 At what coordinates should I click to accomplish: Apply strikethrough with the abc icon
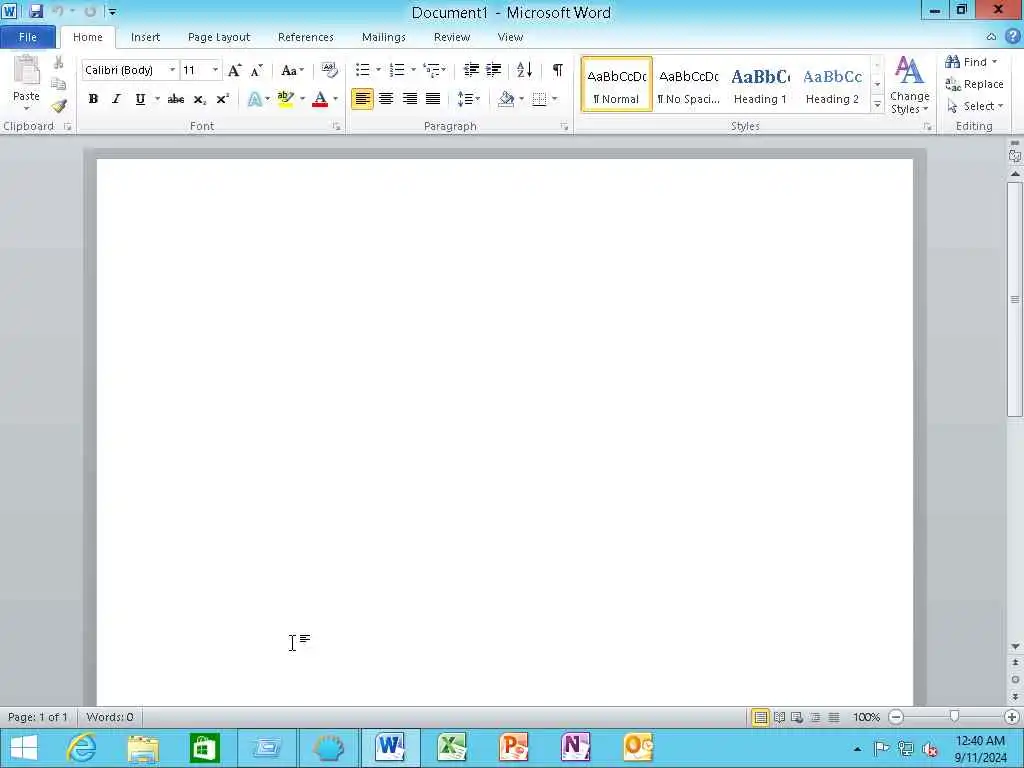(x=176, y=99)
